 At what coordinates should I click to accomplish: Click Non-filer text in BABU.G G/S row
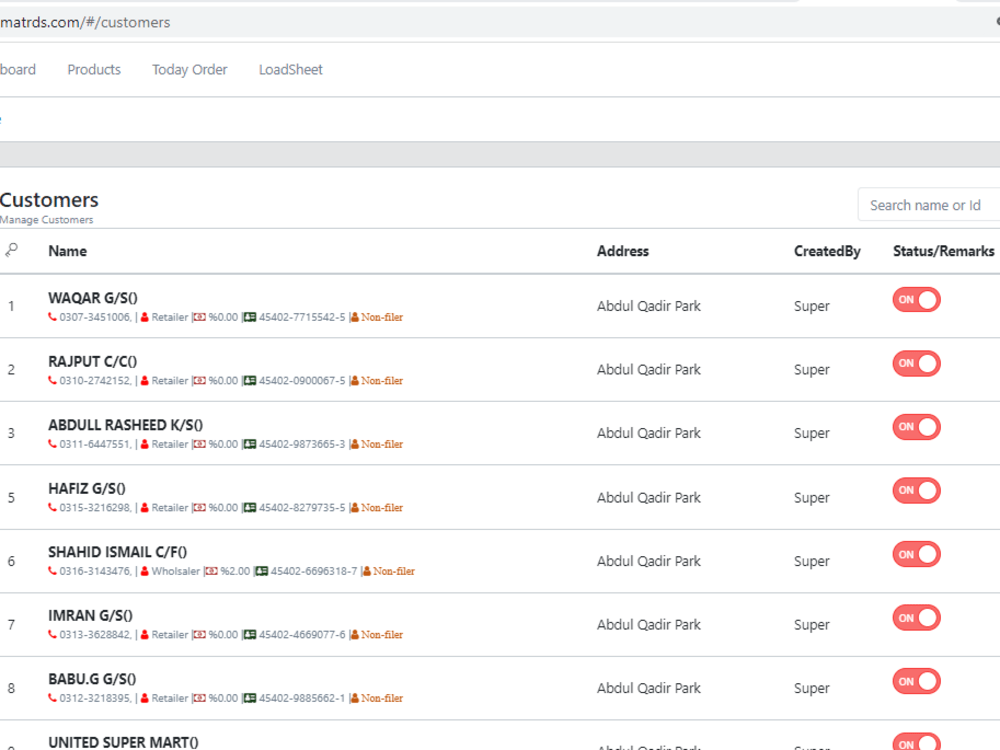pos(382,698)
